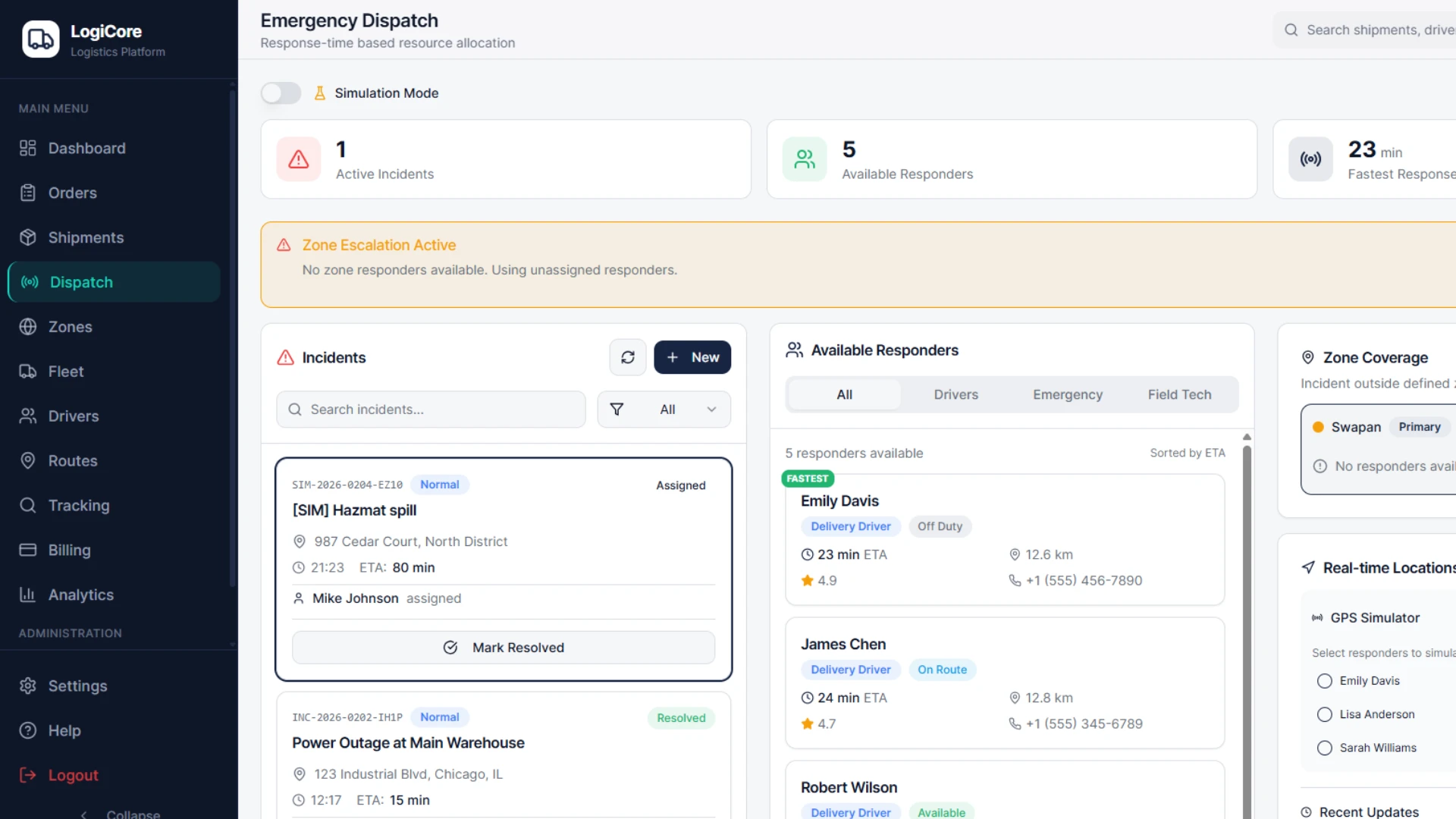
Task: Select Dispatch in the sidebar
Action: (114, 282)
